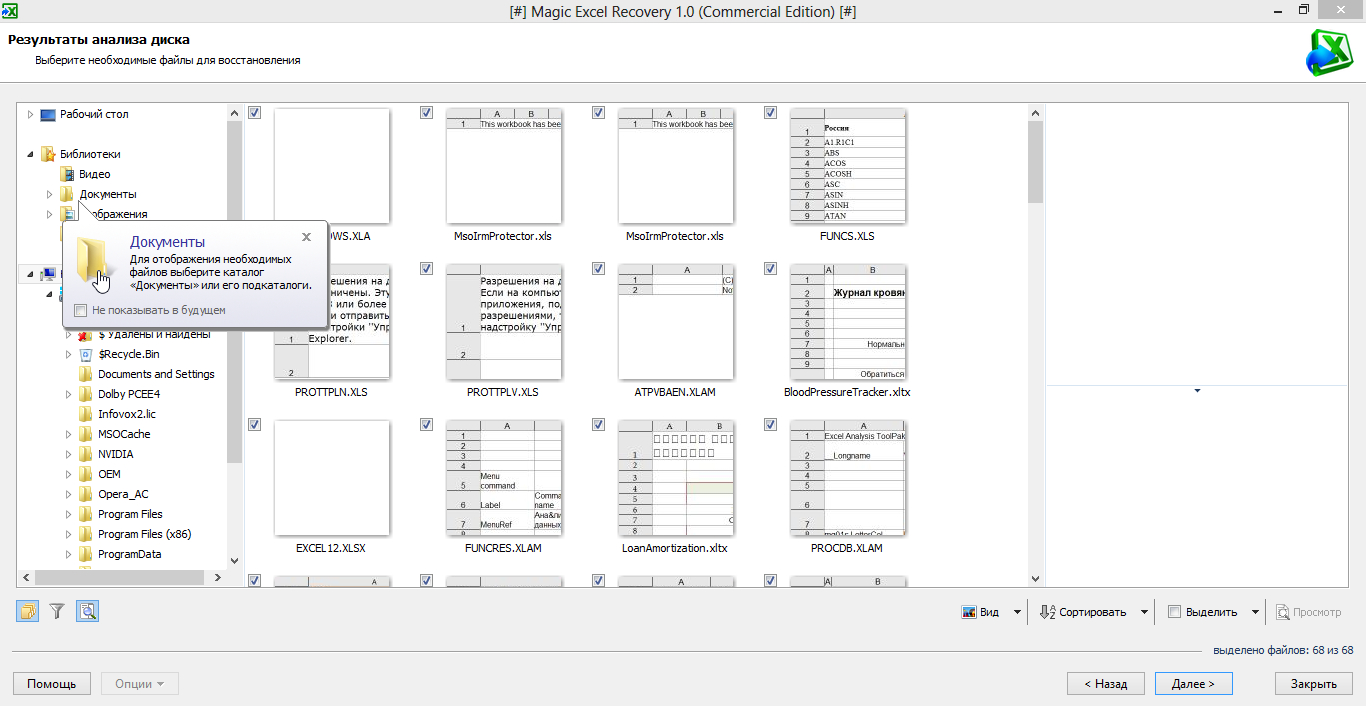The width and height of the screenshot is (1366, 706).
Task: Expand the Program Files folder node
Action: pyautogui.click(x=69, y=514)
